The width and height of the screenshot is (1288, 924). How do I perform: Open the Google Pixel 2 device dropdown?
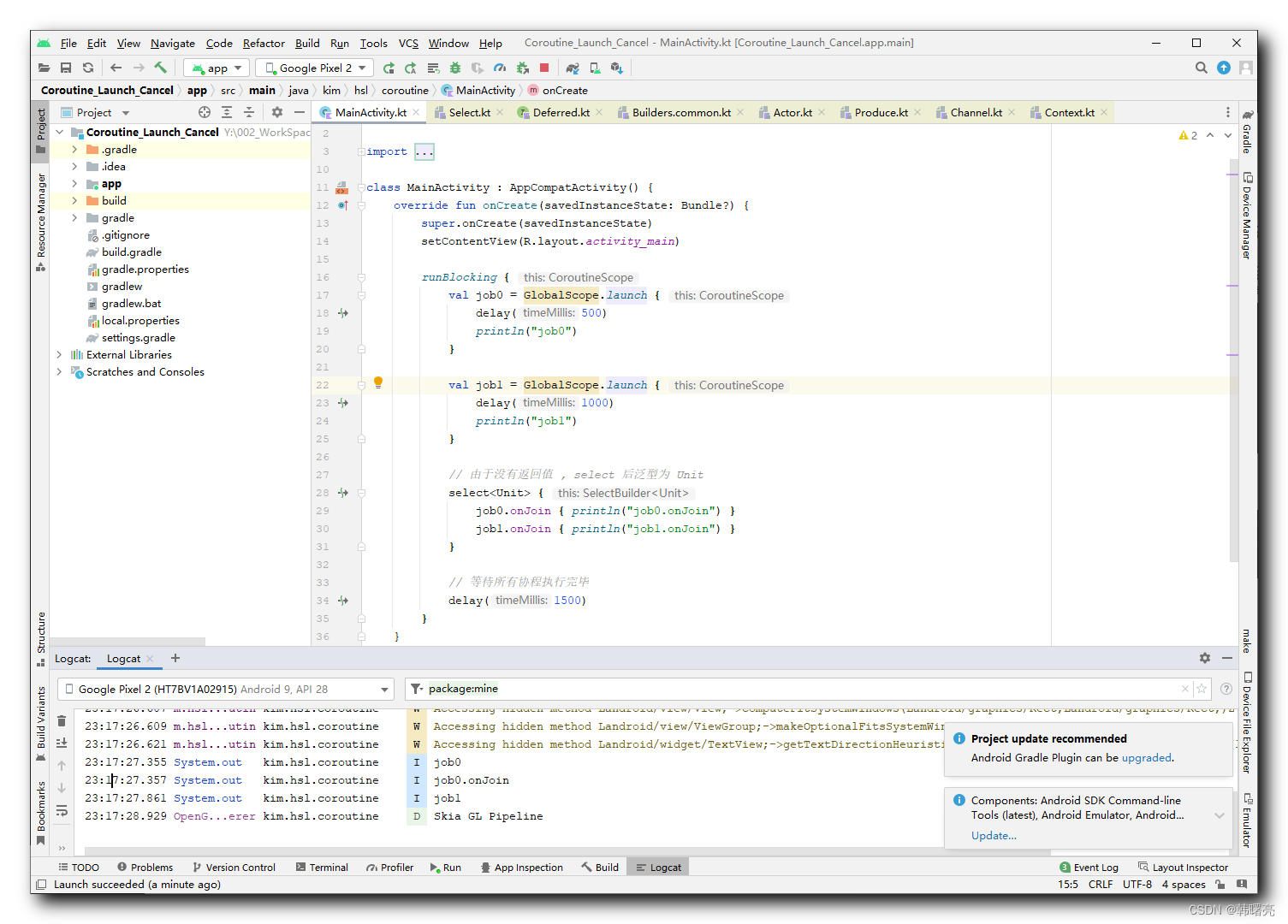pyautogui.click(x=315, y=68)
